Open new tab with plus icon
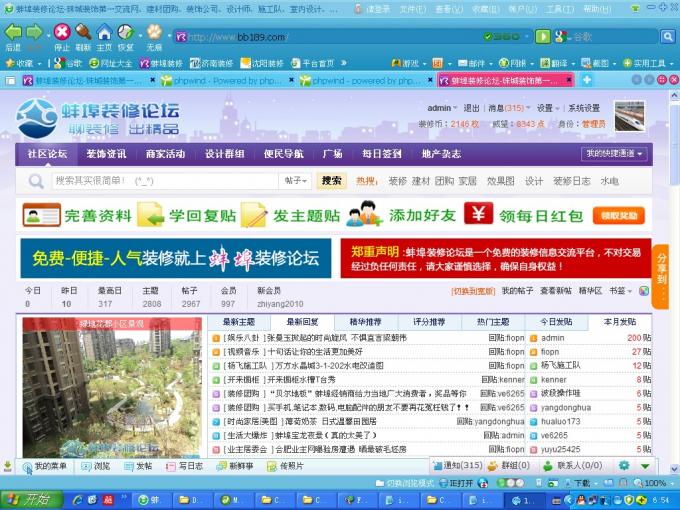Viewport: 680px width, 510px height. click(x=586, y=80)
